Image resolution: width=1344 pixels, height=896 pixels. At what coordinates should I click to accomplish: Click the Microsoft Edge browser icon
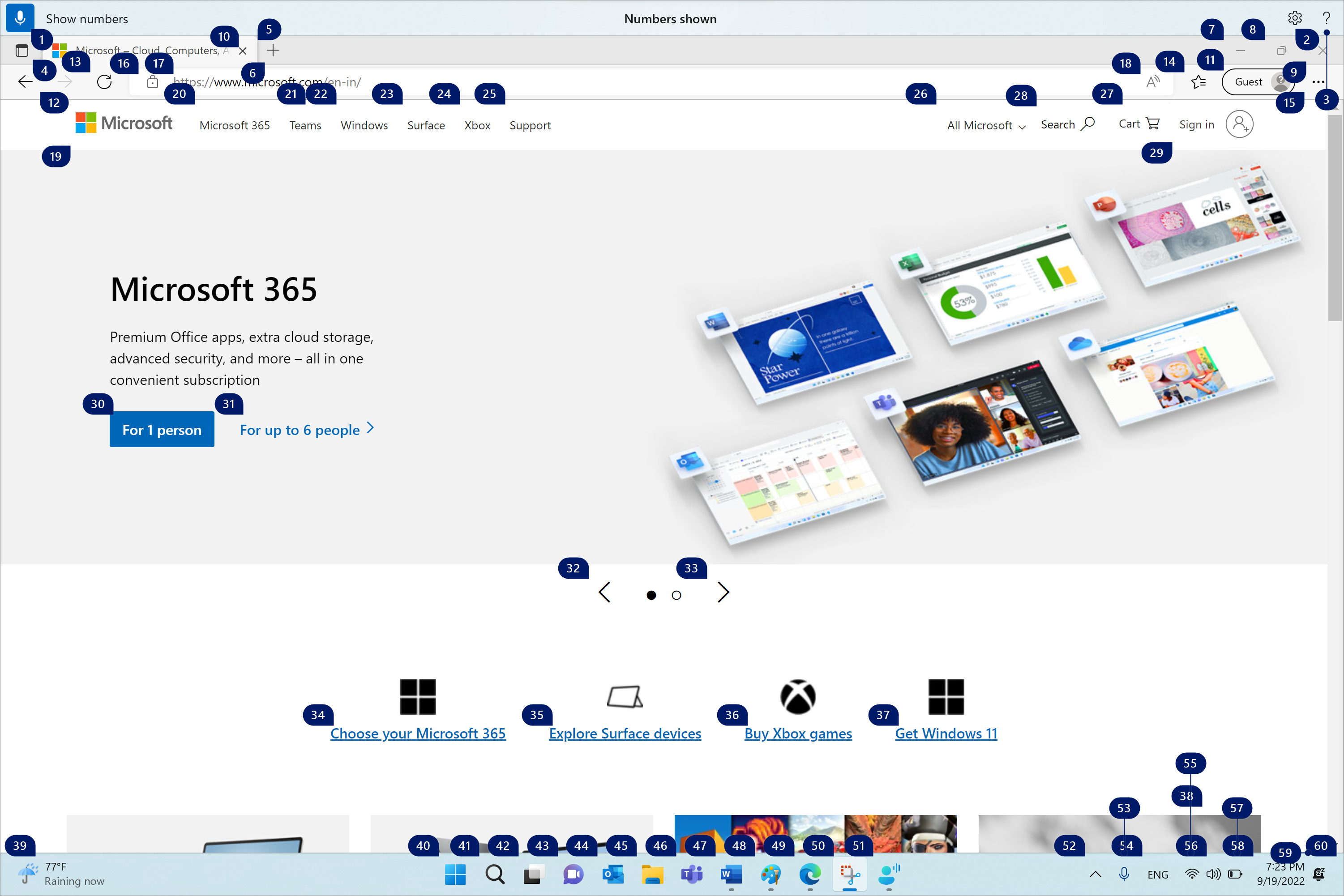pyautogui.click(x=809, y=874)
